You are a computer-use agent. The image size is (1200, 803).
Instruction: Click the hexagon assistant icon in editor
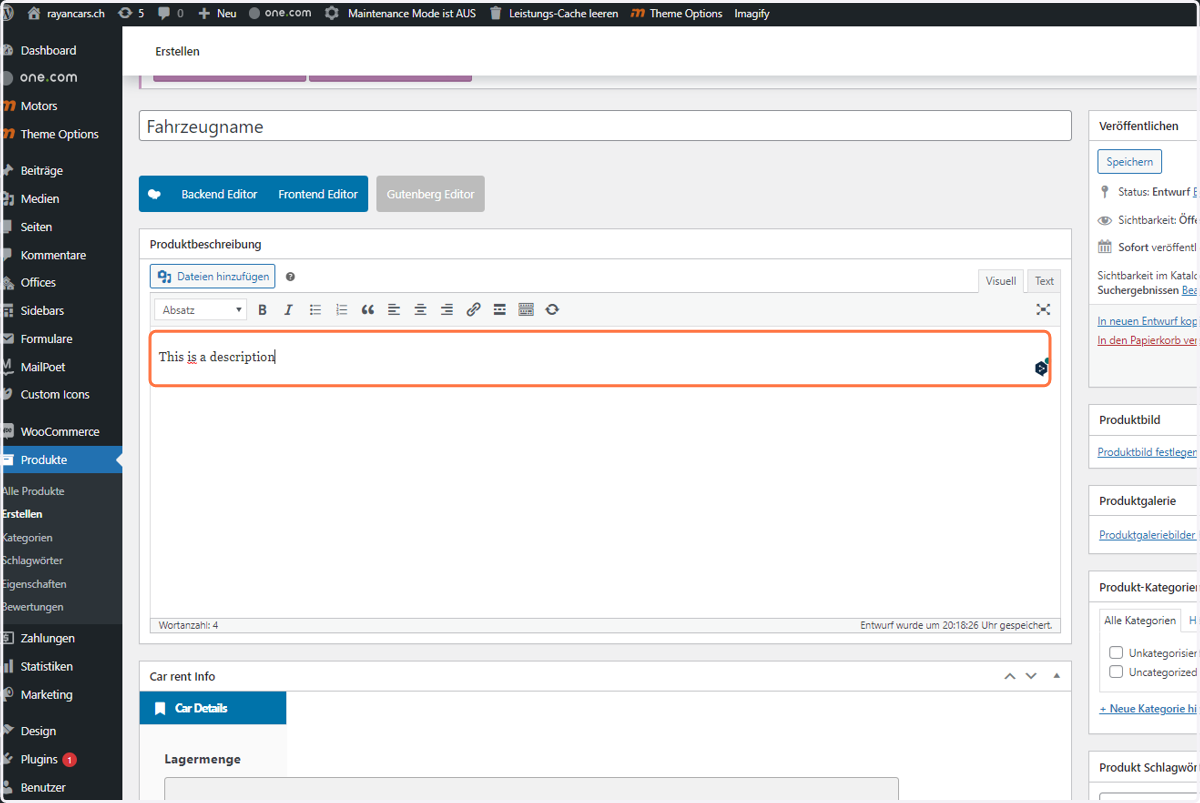[x=1041, y=367]
